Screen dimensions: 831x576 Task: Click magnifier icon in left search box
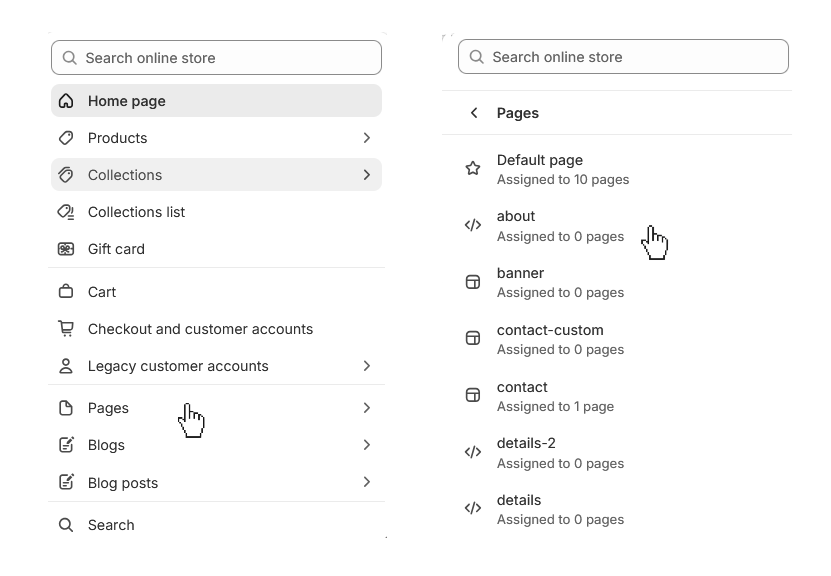click(x=69, y=57)
